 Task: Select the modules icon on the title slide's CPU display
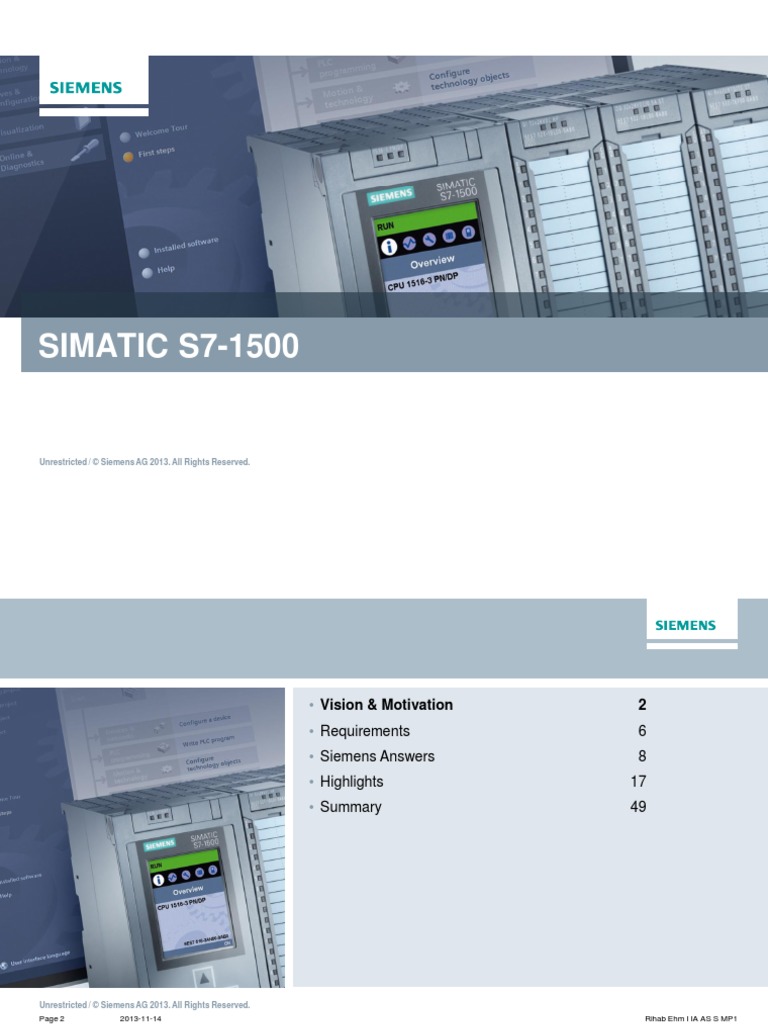(449, 235)
